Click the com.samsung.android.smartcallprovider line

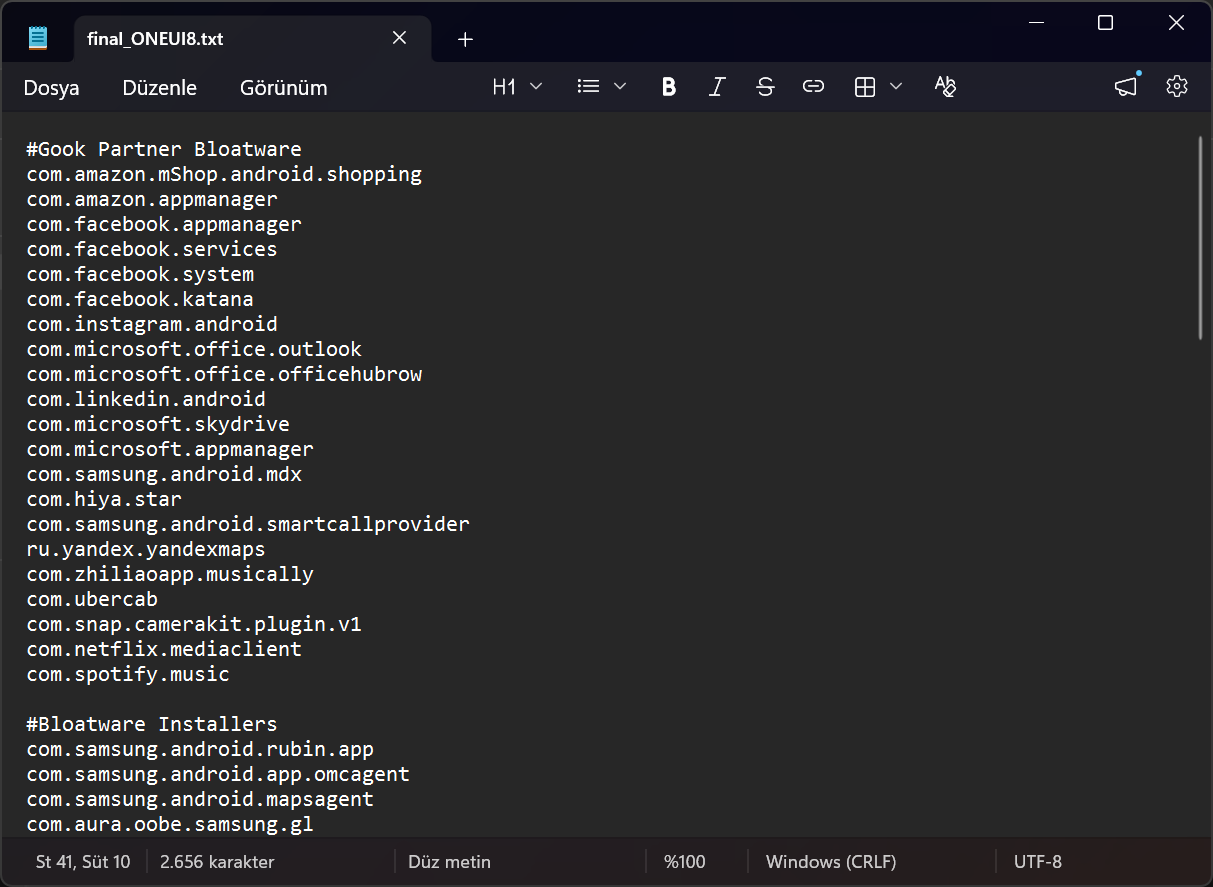[248, 524]
